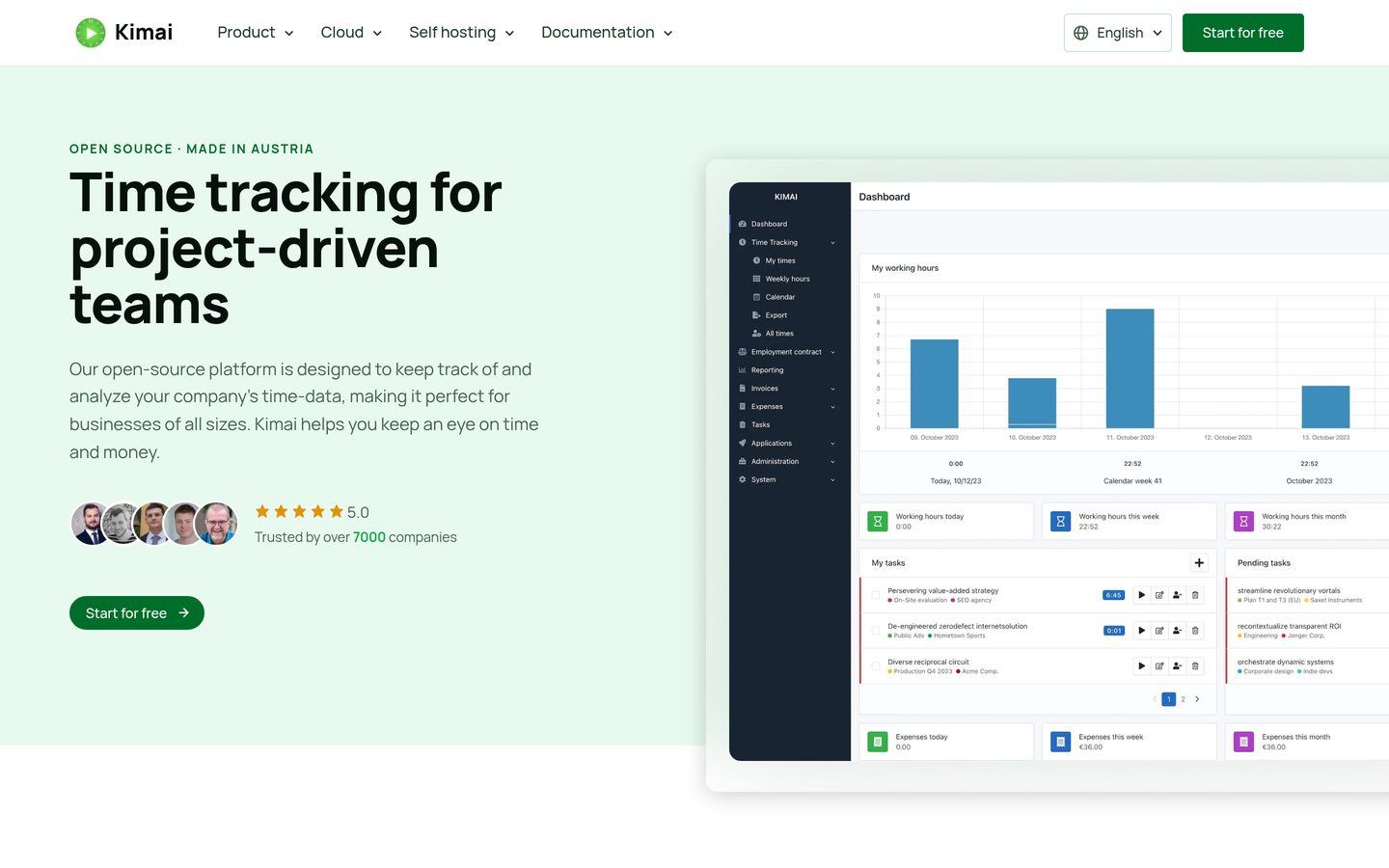Click the blue Expenses this week icon
Image resolution: width=1389 pixels, height=868 pixels.
[x=1060, y=742]
